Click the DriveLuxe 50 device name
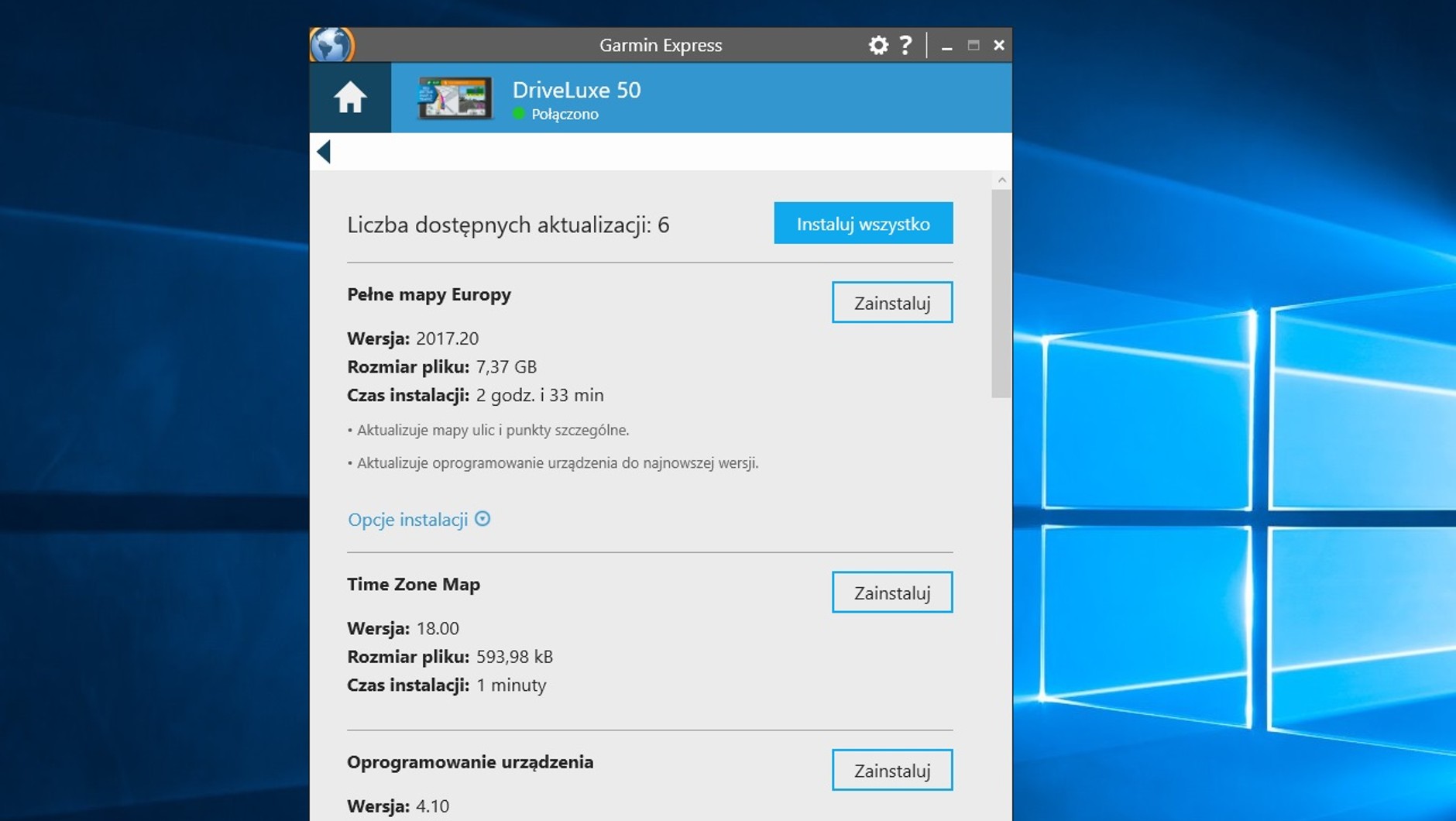 point(577,90)
